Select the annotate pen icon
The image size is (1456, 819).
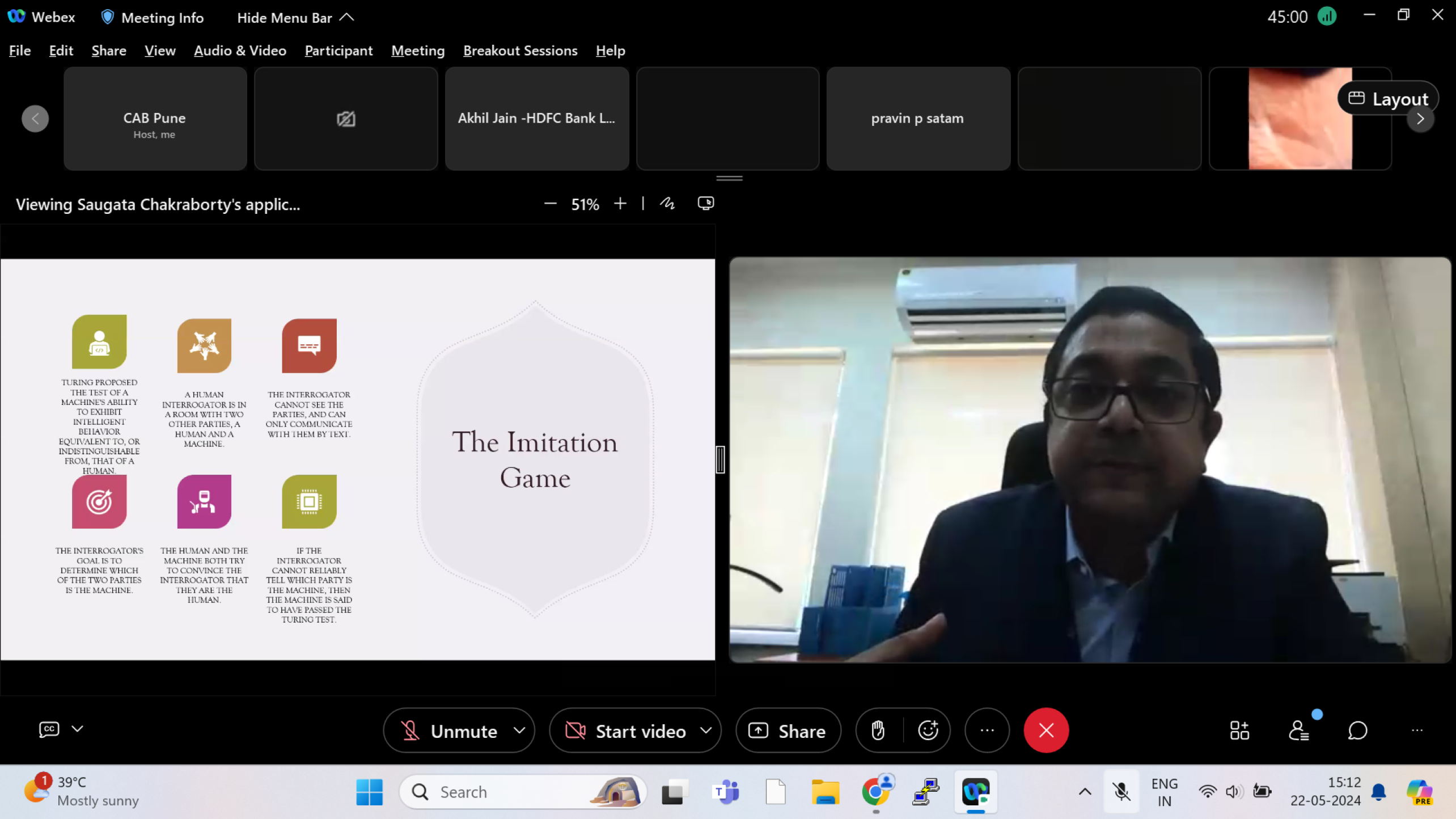(x=667, y=204)
